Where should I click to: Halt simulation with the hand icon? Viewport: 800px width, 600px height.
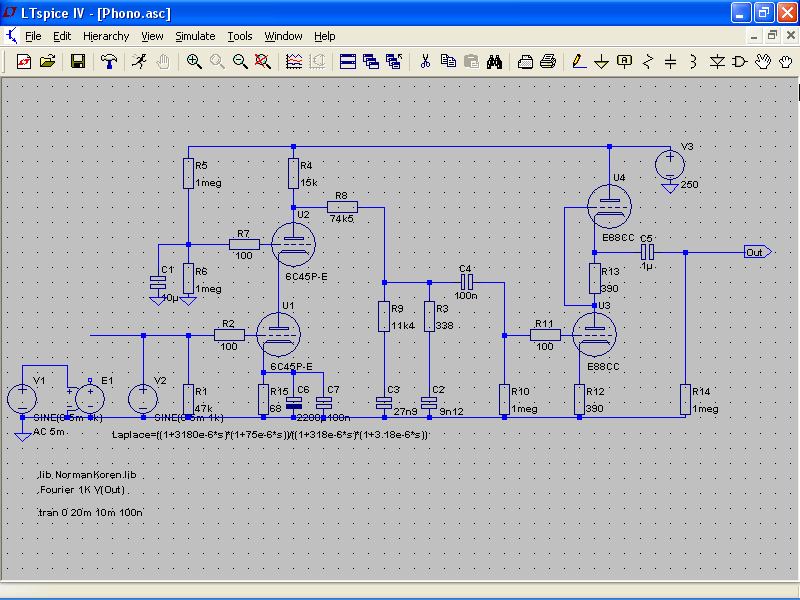pyautogui.click(x=163, y=62)
